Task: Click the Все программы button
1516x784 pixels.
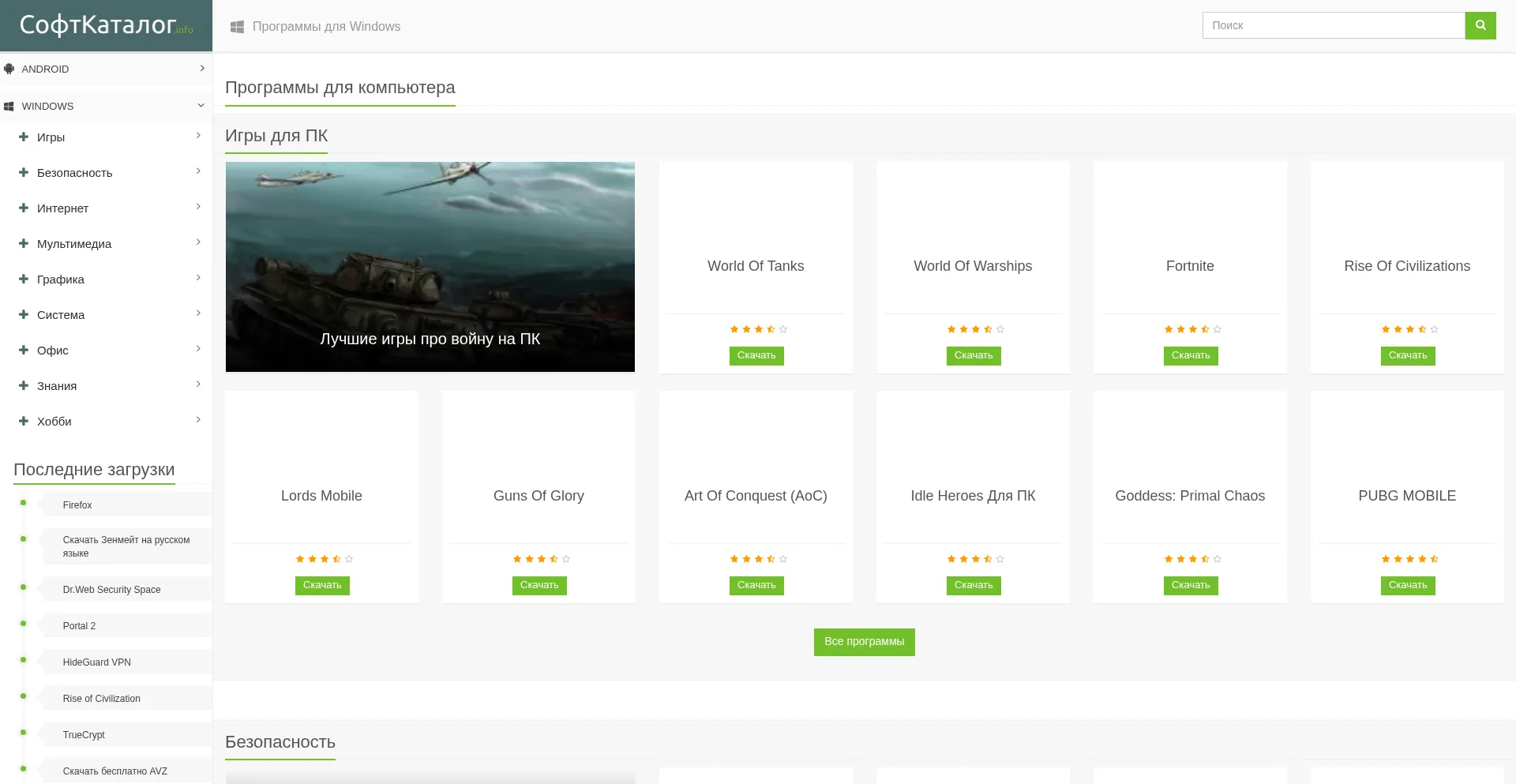Action: [x=865, y=642]
